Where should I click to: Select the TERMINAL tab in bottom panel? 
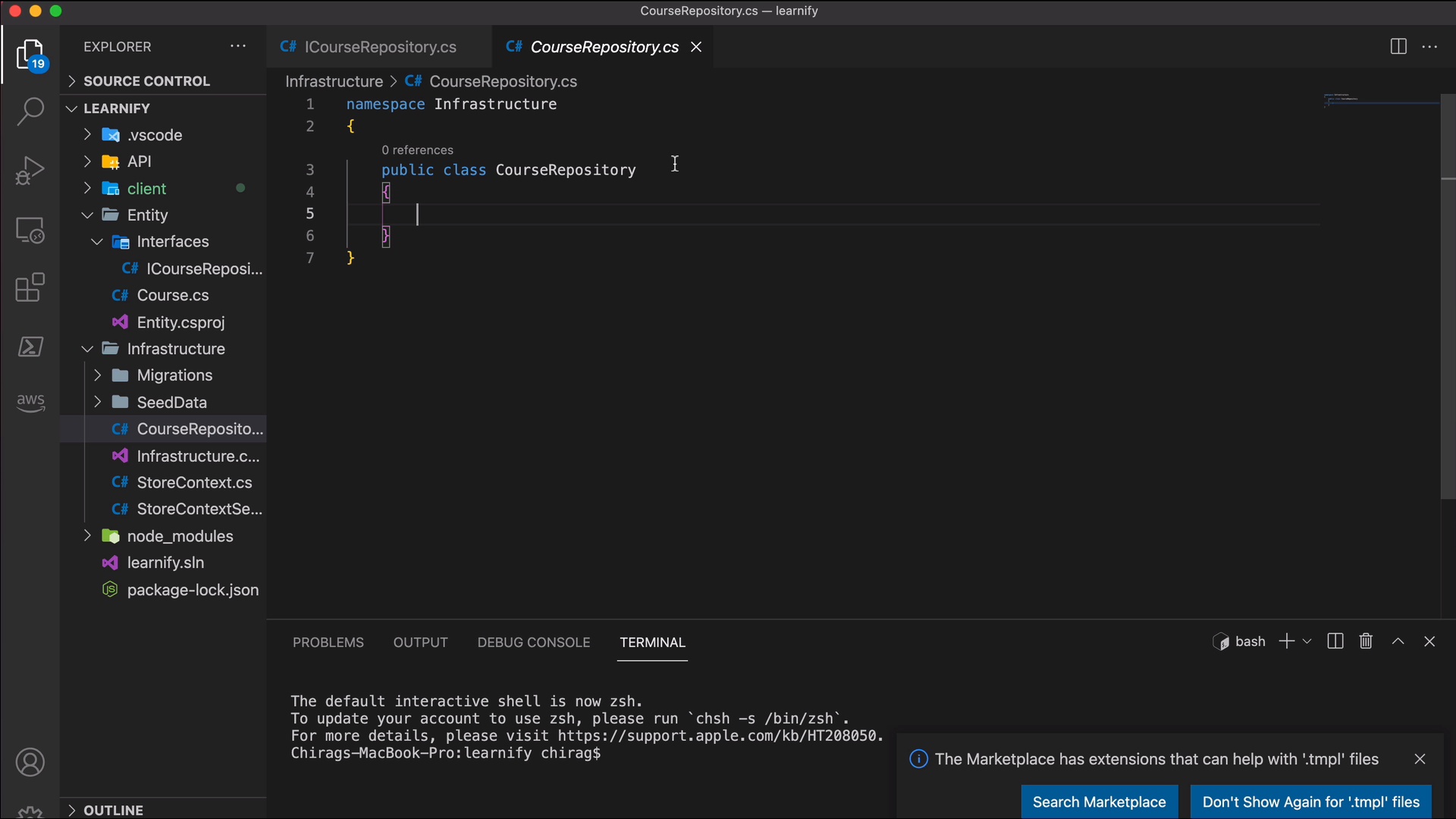[x=652, y=642]
